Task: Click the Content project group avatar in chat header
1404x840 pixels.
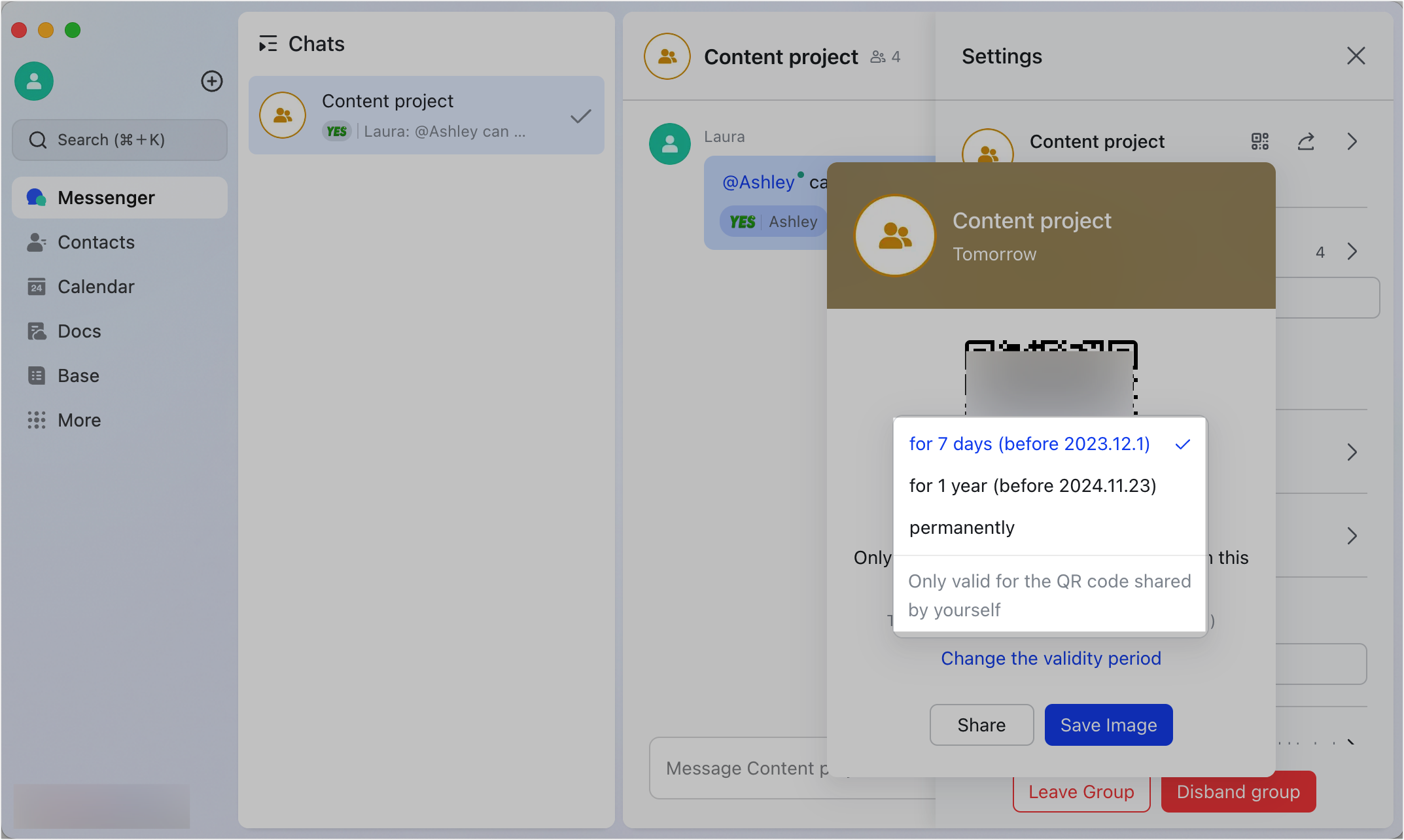Action: (x=667, y=56)
